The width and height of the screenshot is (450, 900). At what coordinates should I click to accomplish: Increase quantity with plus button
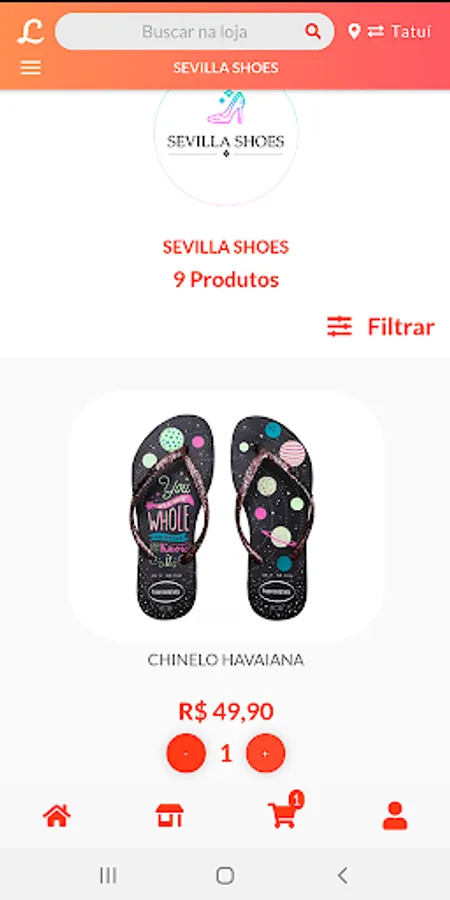tap(266, 753)
